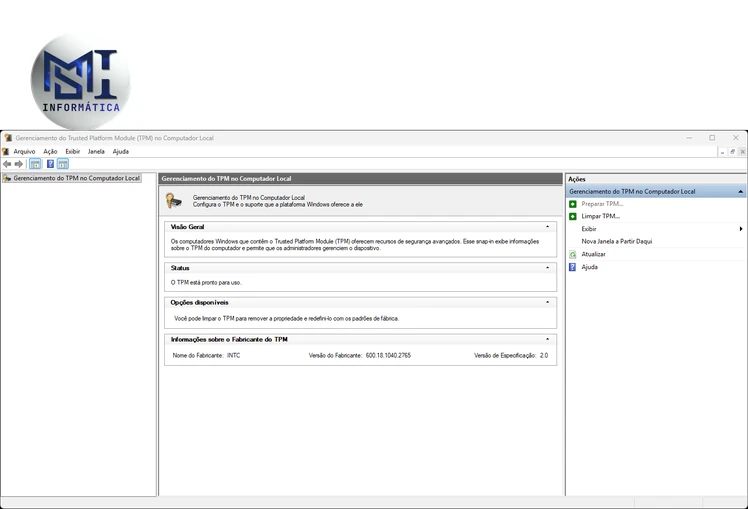Close the inner MDI child window
748x509 pixels.
(x=742, y=152)
